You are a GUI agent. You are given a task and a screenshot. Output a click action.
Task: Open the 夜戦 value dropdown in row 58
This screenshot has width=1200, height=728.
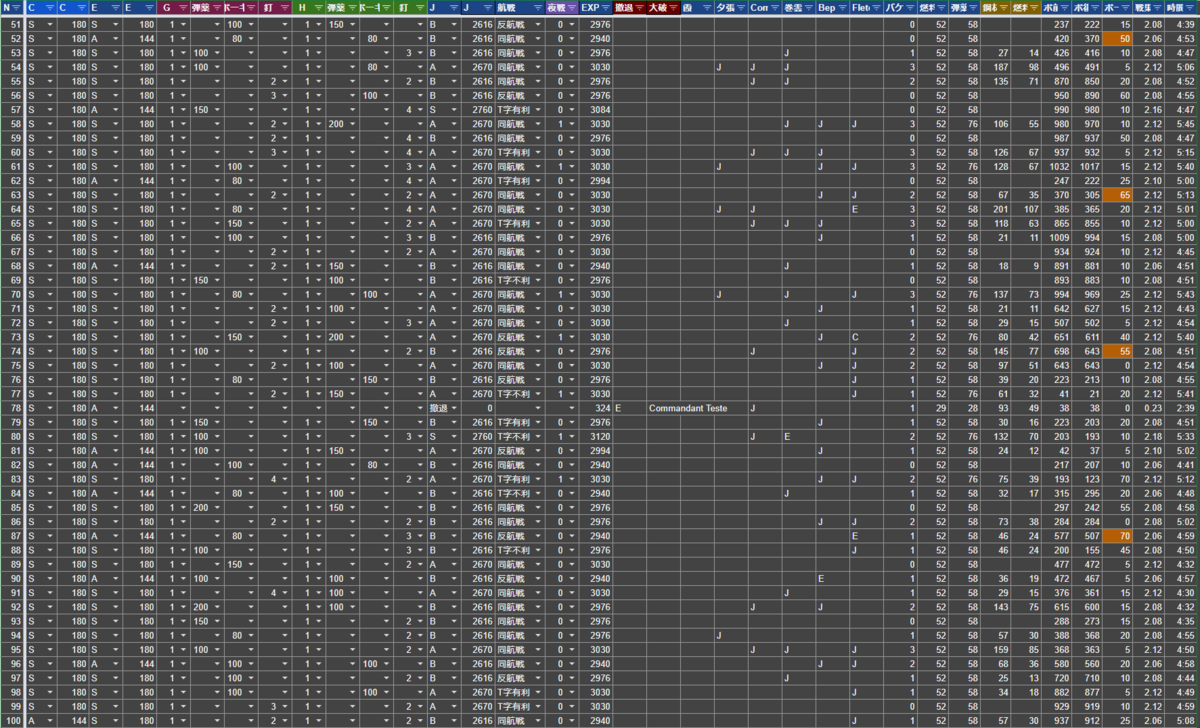(x=572, y=124)
